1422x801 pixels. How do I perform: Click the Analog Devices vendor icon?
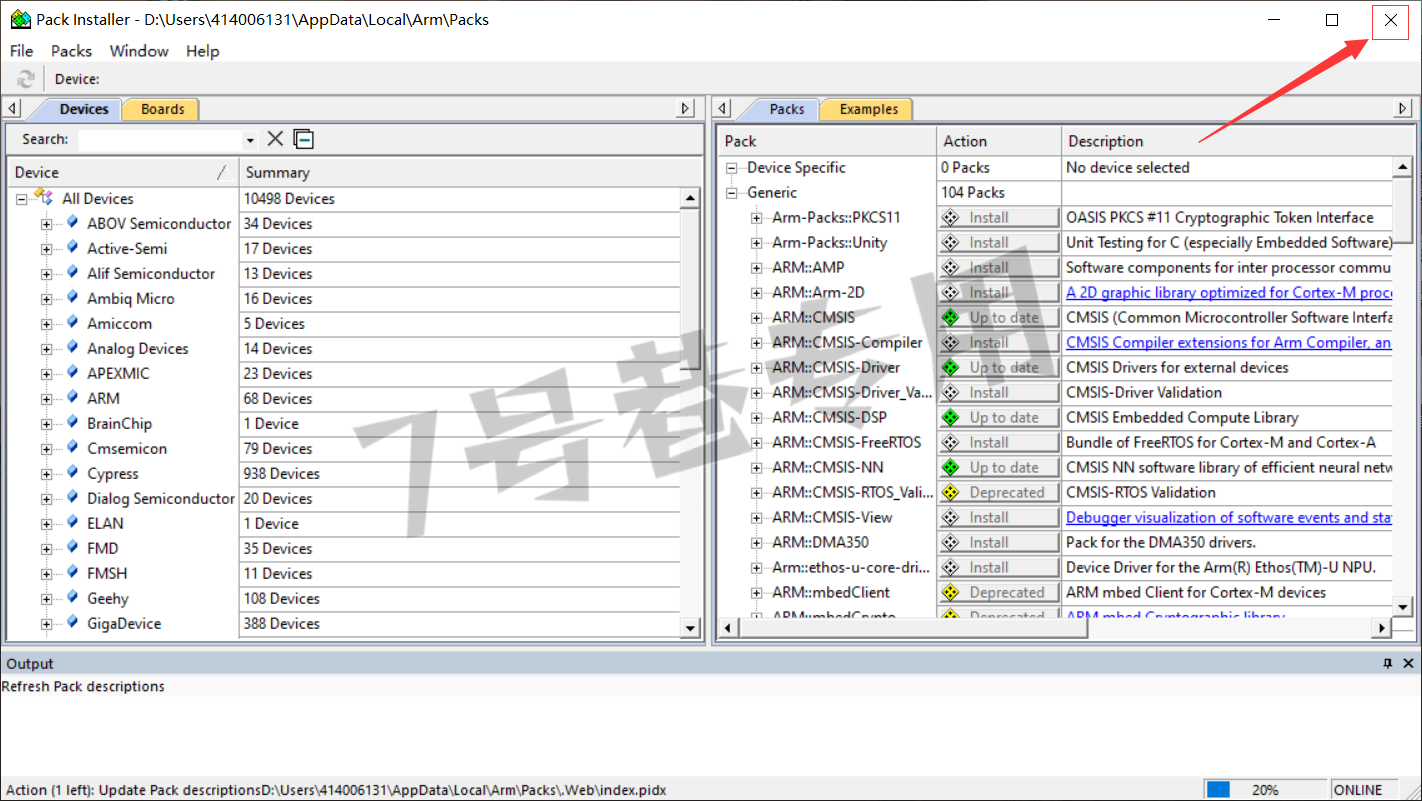[x=73, y=347]
